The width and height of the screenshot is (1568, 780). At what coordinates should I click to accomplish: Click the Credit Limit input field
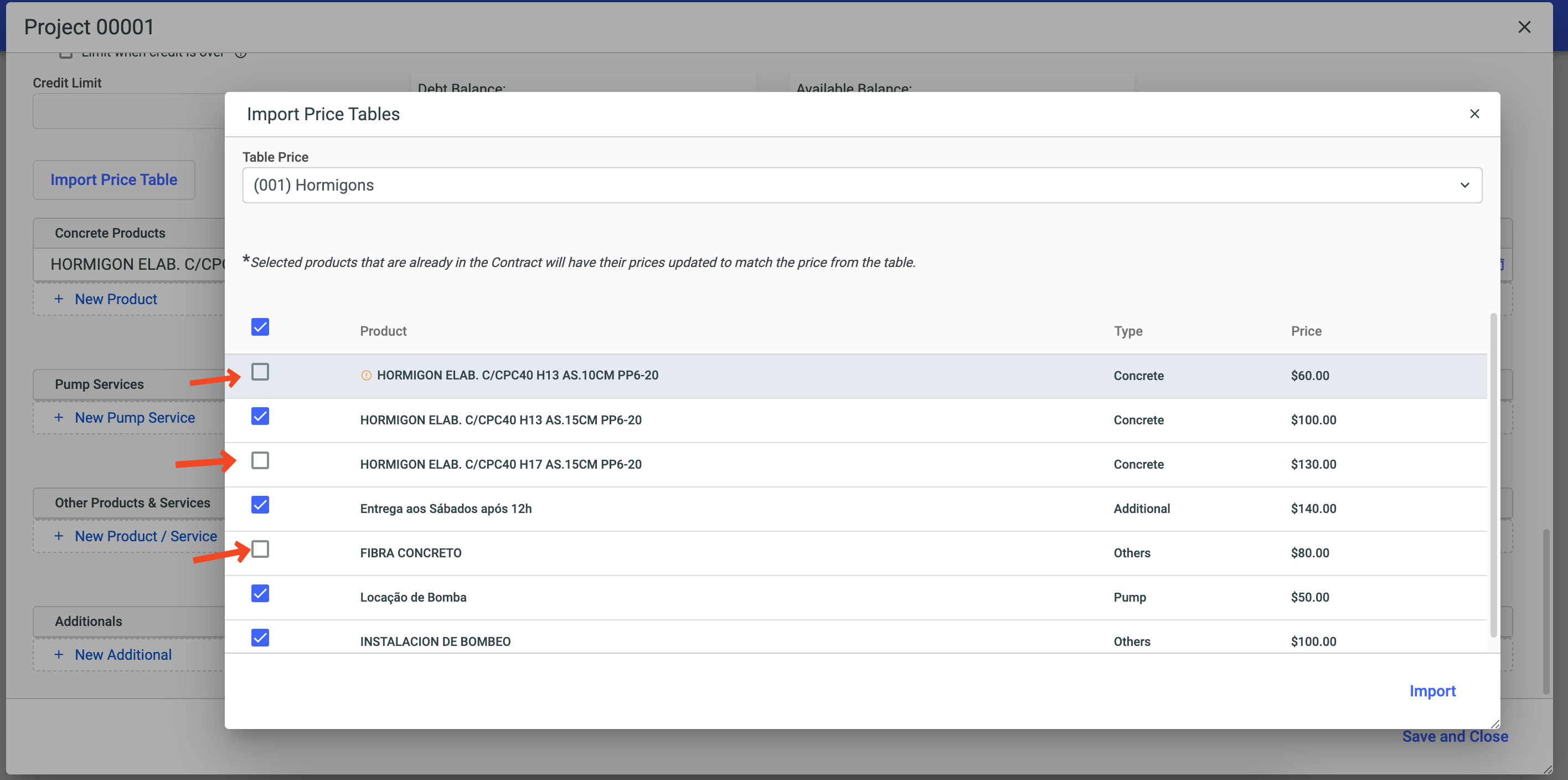129,111
